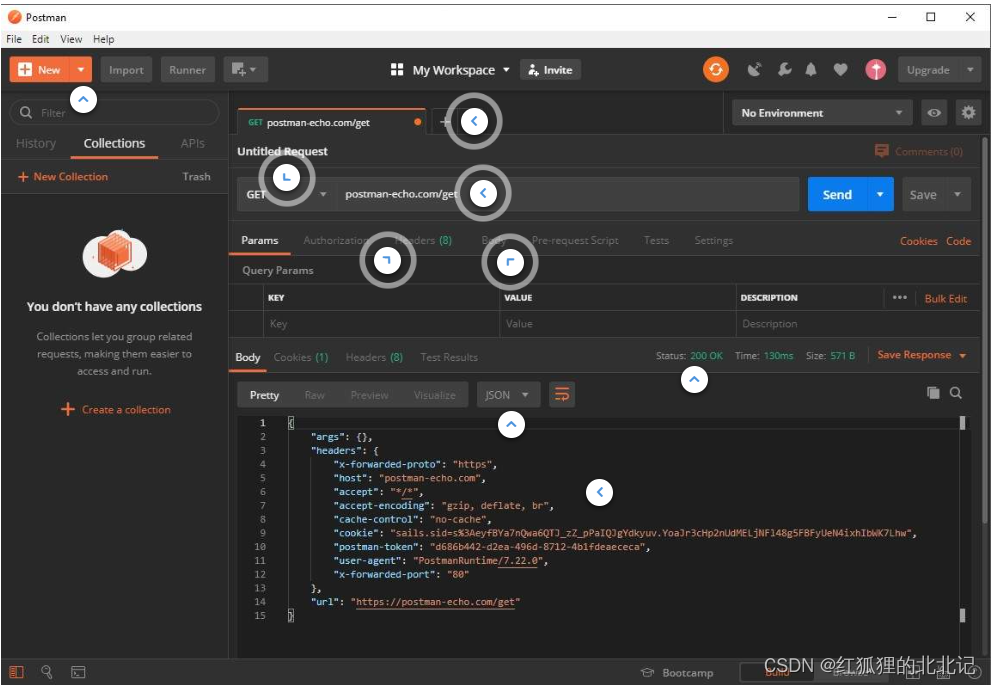
Task: Click Create a collection link
Action: tap(116, 409)
